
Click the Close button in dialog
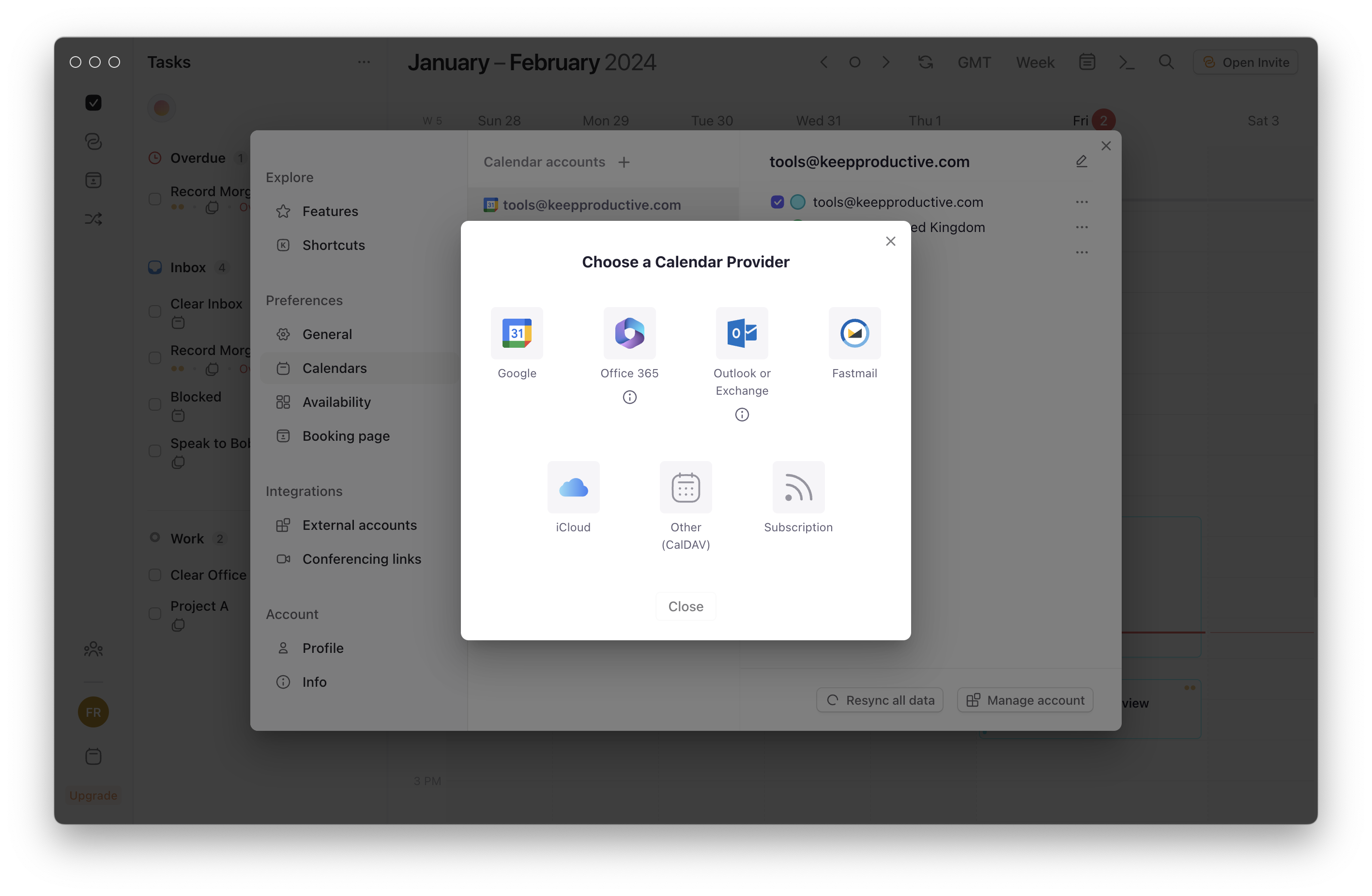(x=686, y=606)
